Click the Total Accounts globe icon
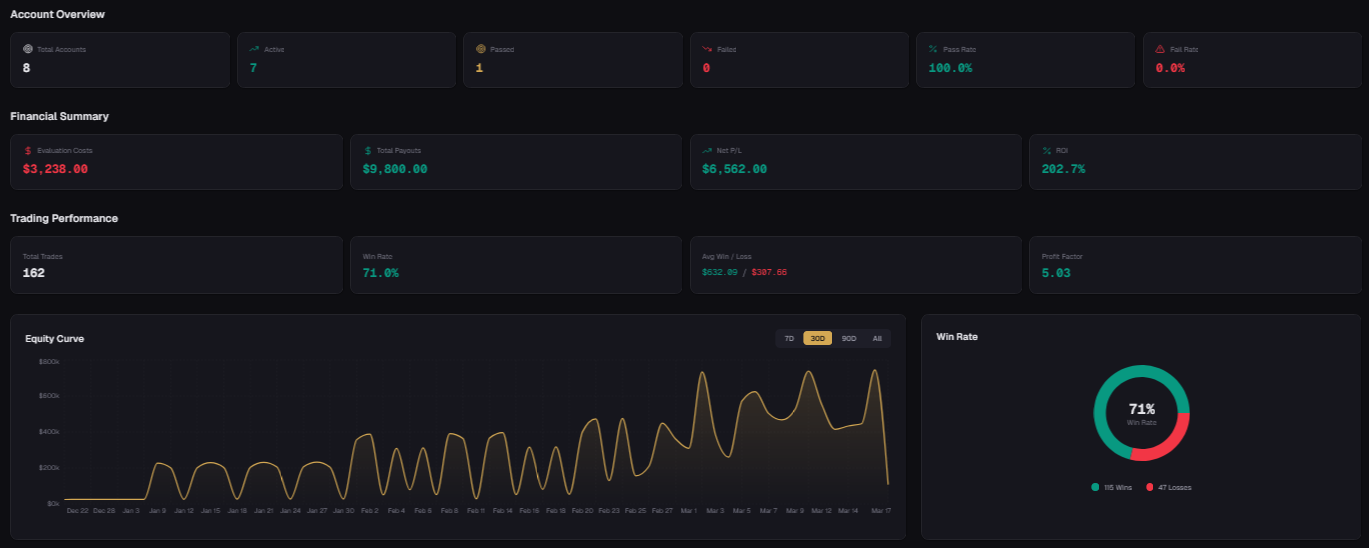This screenshot has height=548, width=1369. click(28, 49)
